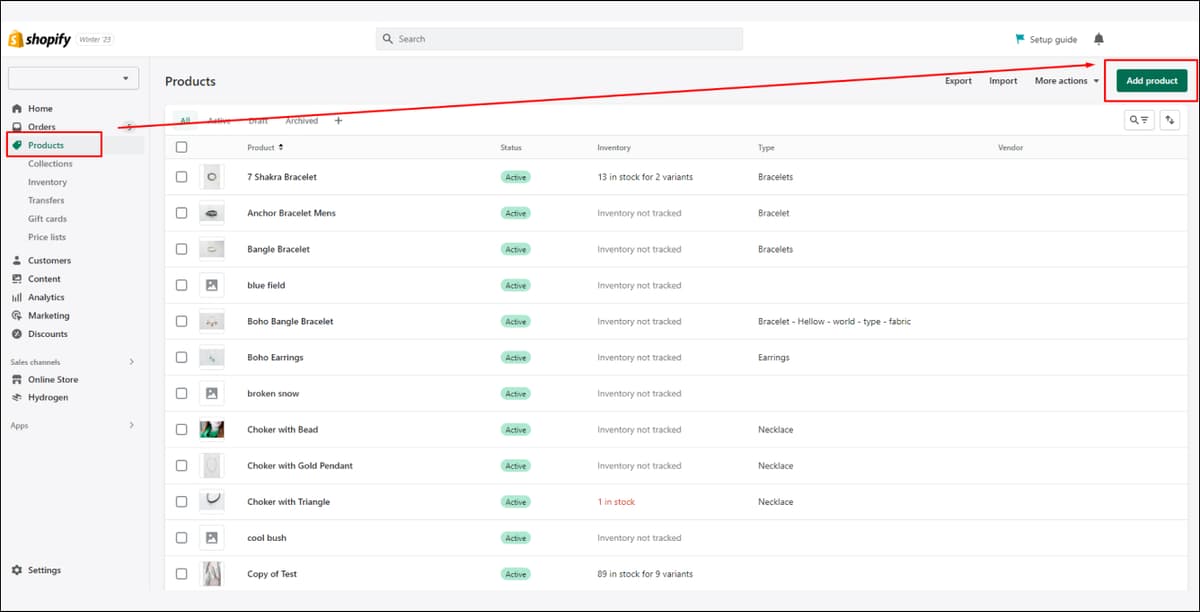
Task: Click the Import button
Action: pos(1003,81)
